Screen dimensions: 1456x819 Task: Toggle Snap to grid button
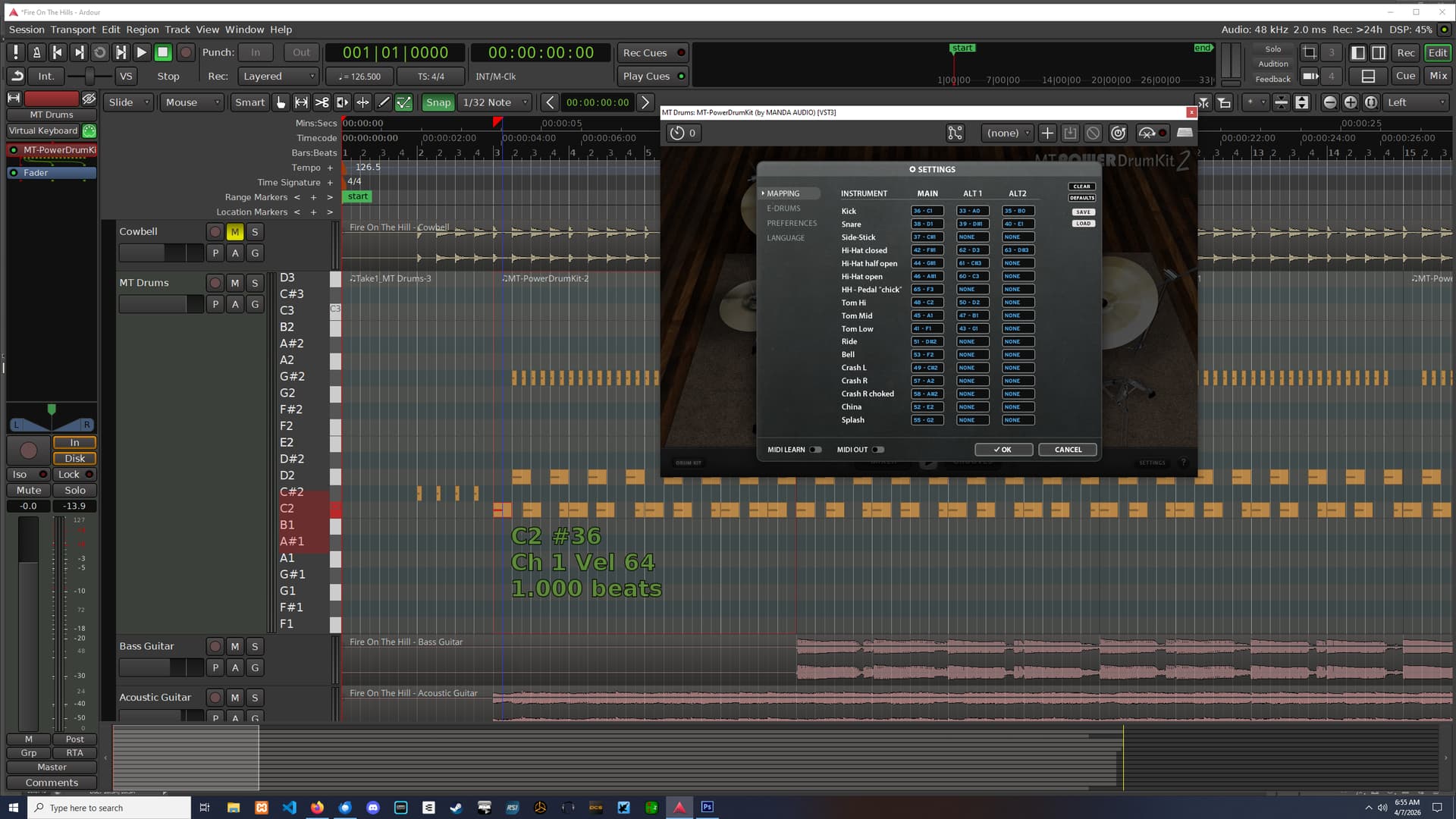pos(438,102)
